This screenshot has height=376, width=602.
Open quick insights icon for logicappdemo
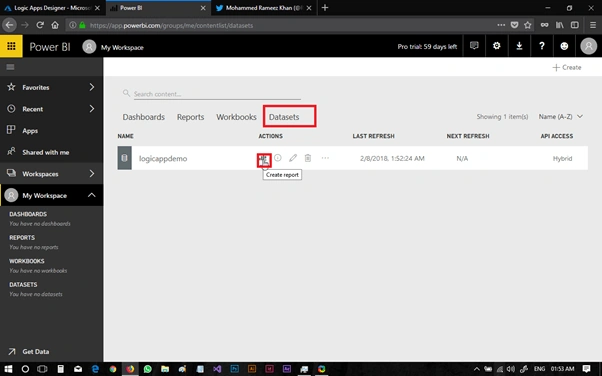pyautogui.click(x=278, y=158)
